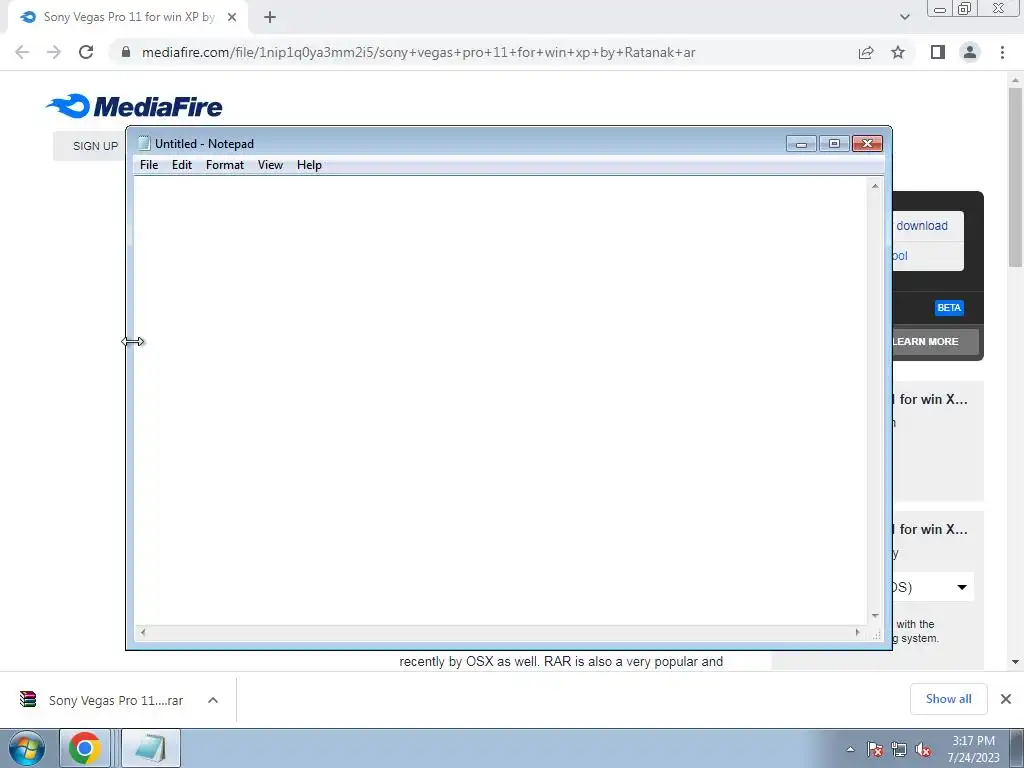This screenshot has width=1024, height=768.
Task: Click Chrome page scrollbar up arrow
Action: click(x=1015, y=80)
